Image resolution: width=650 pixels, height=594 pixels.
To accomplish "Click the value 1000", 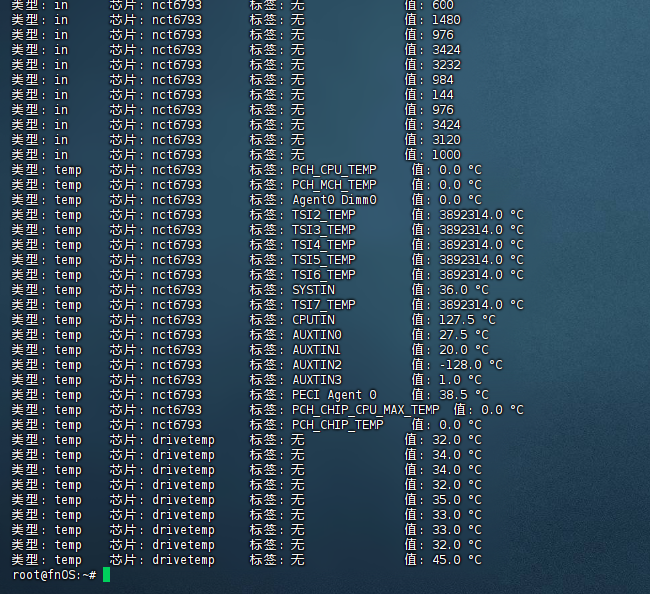I will pyautogui.click(x=446, y=155).
